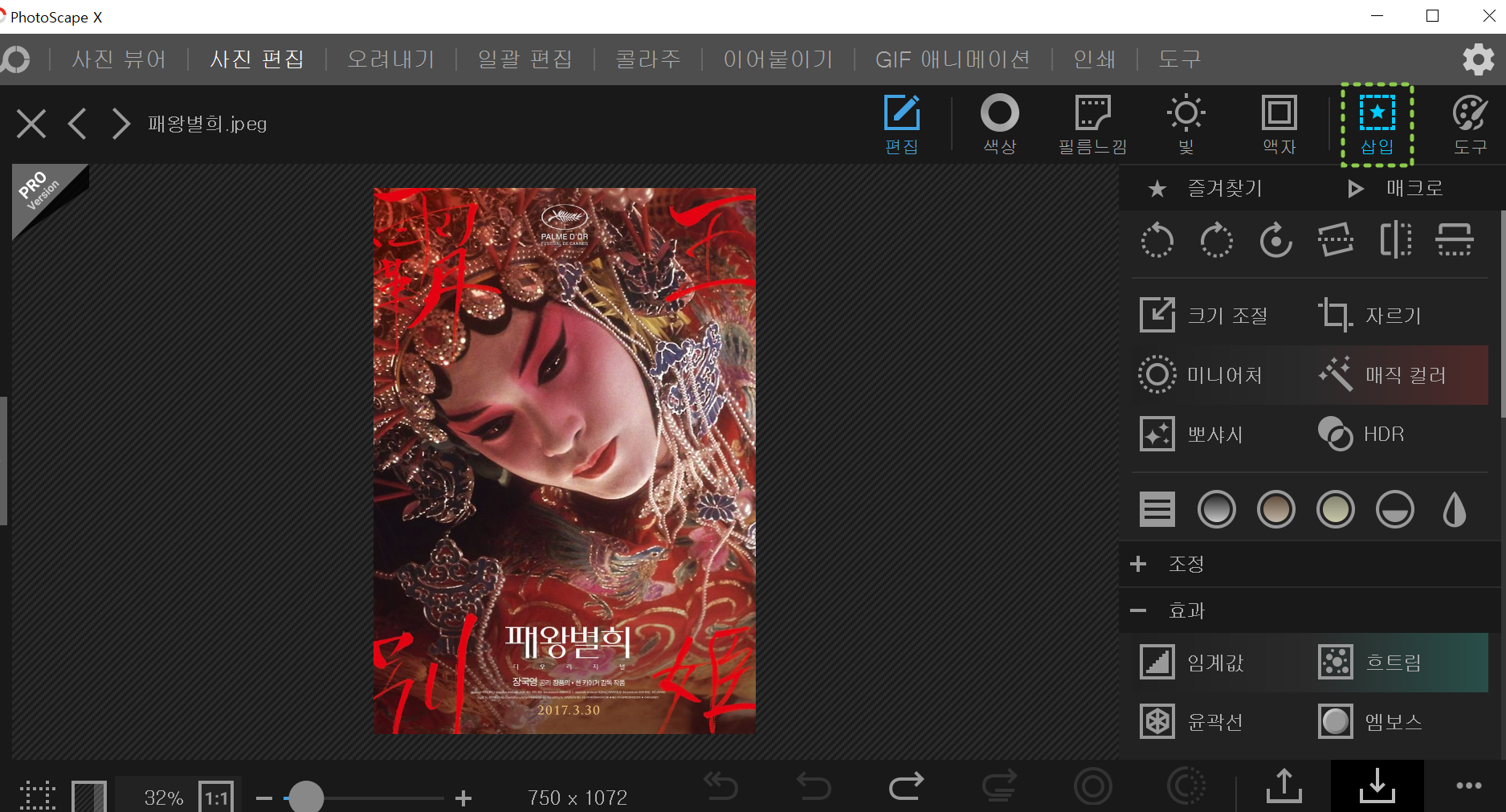
Task: Switch to 인쇄 print menu
Action: coord(1095,59)
